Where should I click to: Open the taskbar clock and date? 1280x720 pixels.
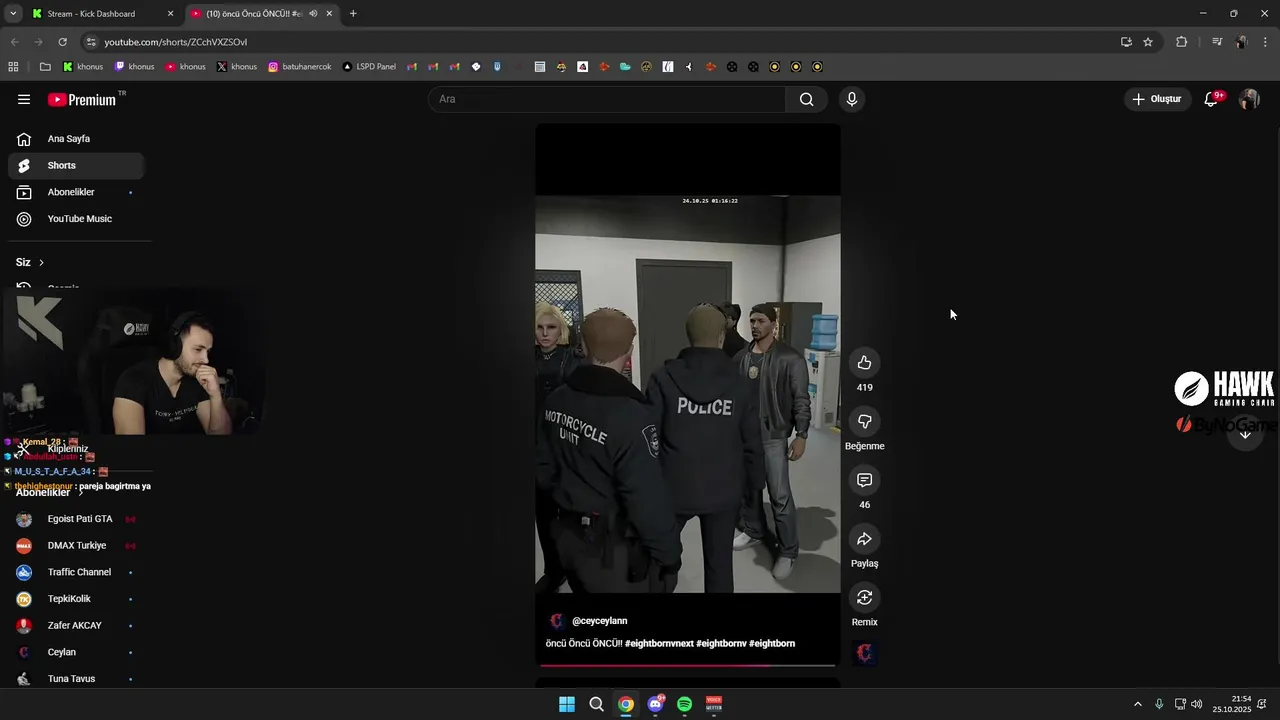[x=1232, y=704]
